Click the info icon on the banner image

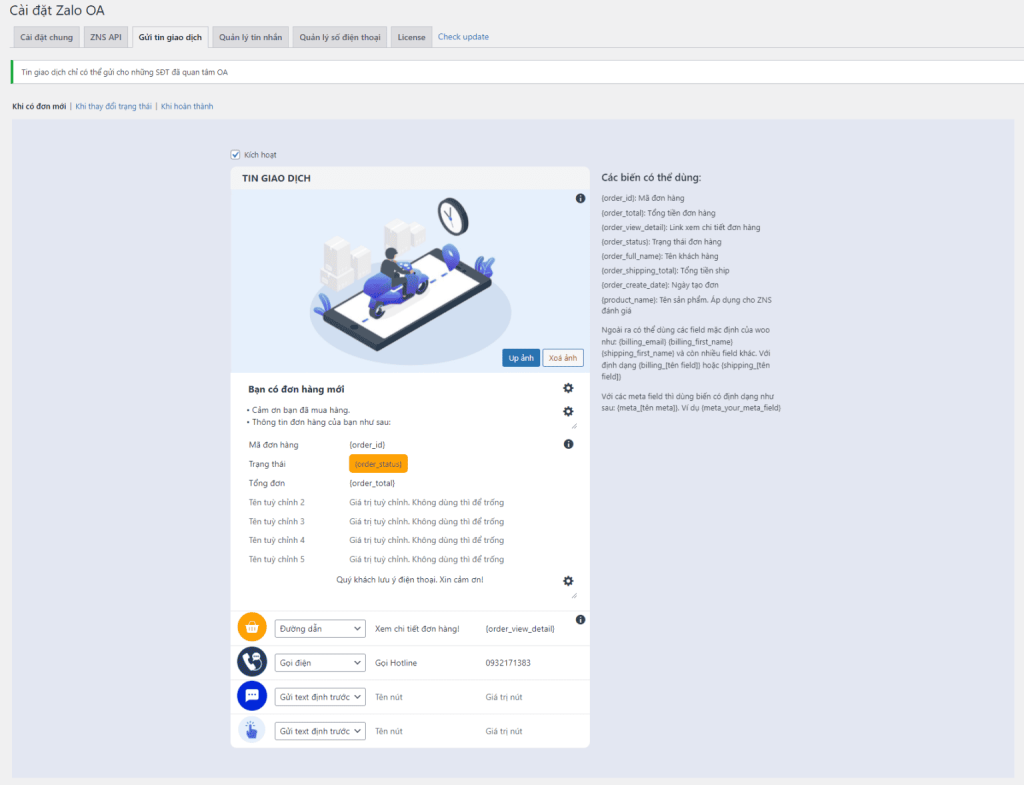pos(580,199)
